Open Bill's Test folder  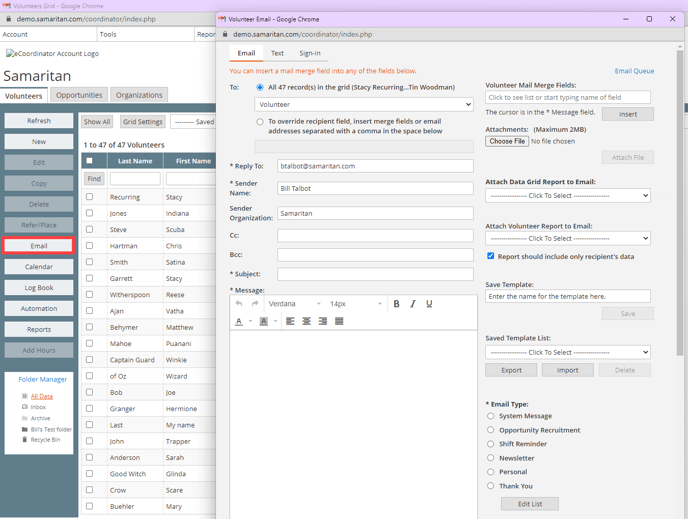(51, 429)
